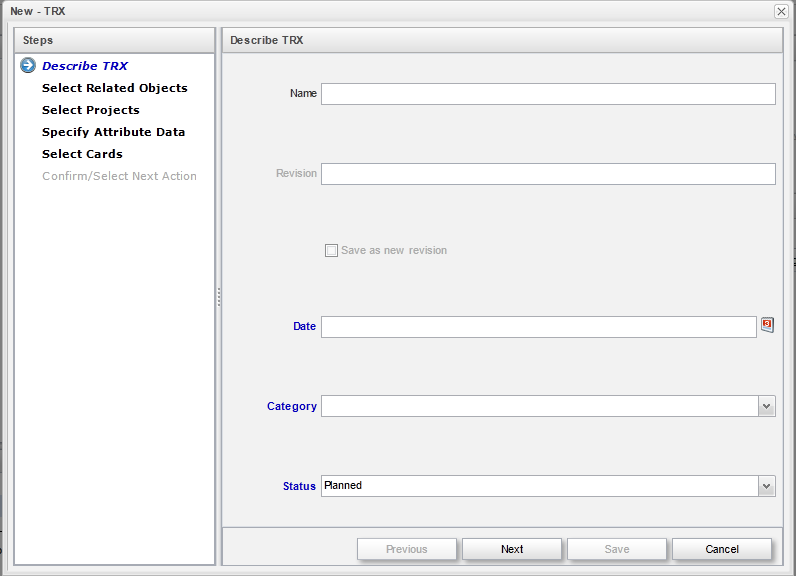Open the calendar date picker icon
Image resolution: width=796 pixels, height=576 pixels.
767,325
